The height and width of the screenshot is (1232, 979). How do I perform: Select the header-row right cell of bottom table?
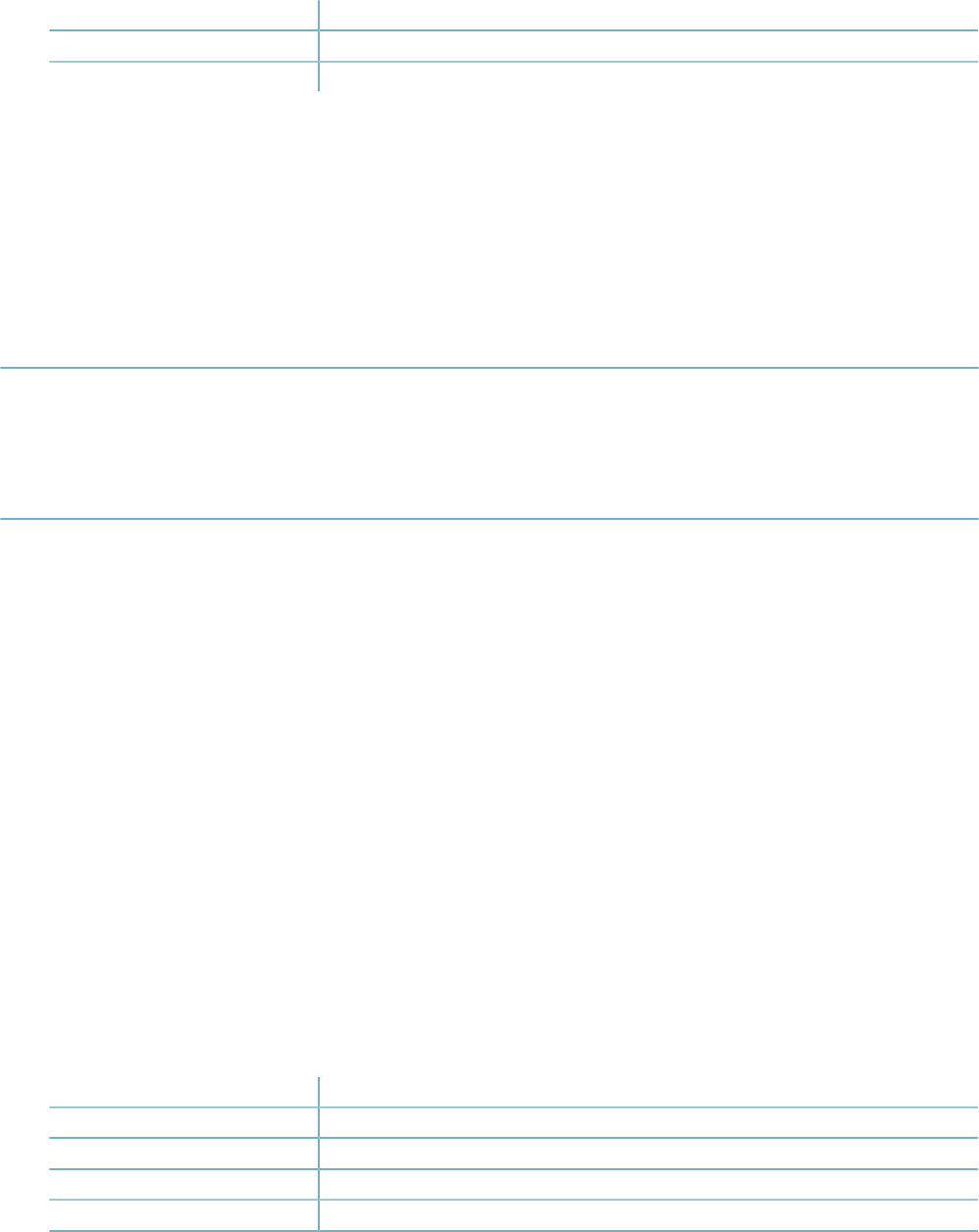tap(648, 1092)
